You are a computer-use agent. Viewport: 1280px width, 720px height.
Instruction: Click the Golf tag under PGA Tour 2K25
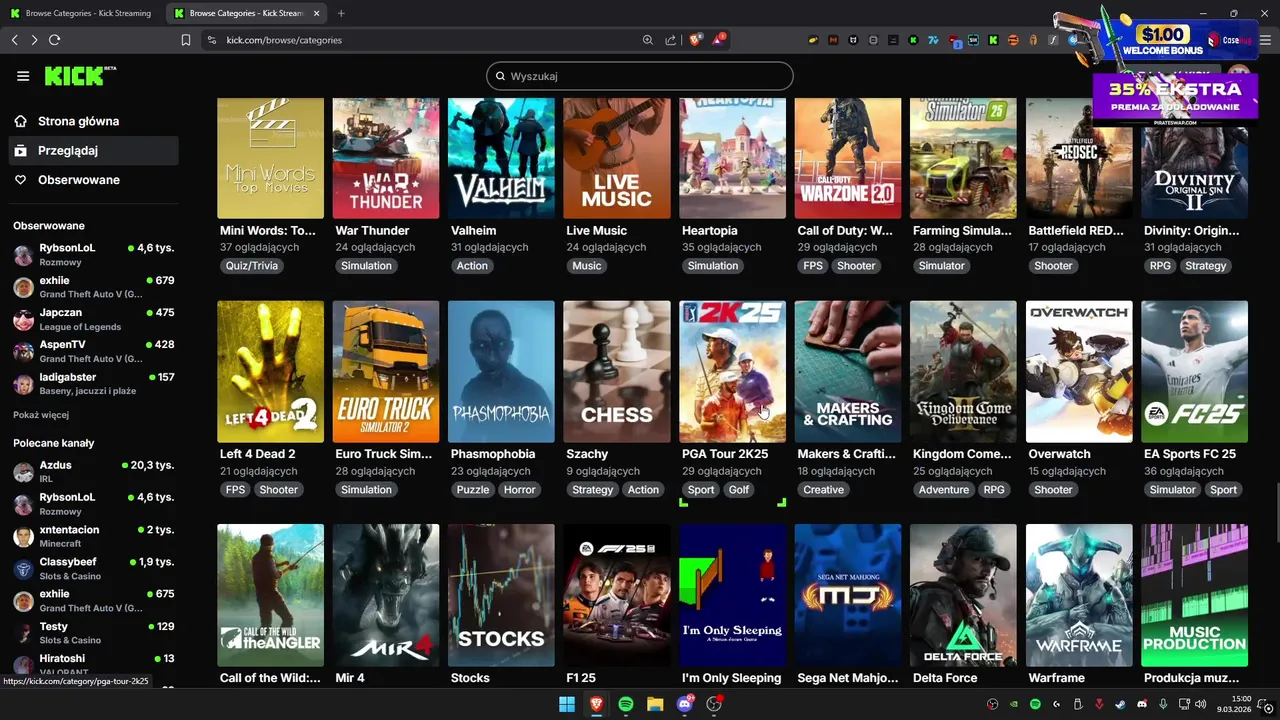coord(739,490)
